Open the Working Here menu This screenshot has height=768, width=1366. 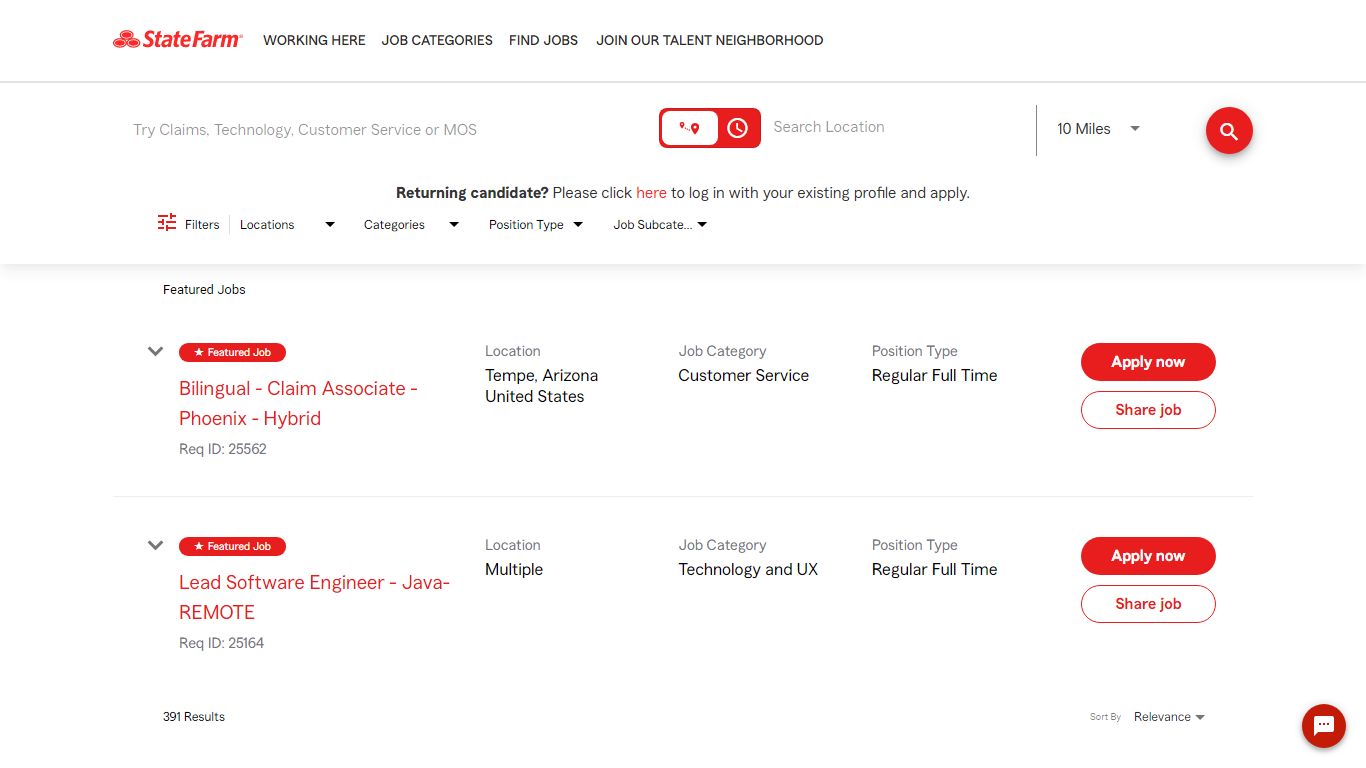(x=314, y=40)
